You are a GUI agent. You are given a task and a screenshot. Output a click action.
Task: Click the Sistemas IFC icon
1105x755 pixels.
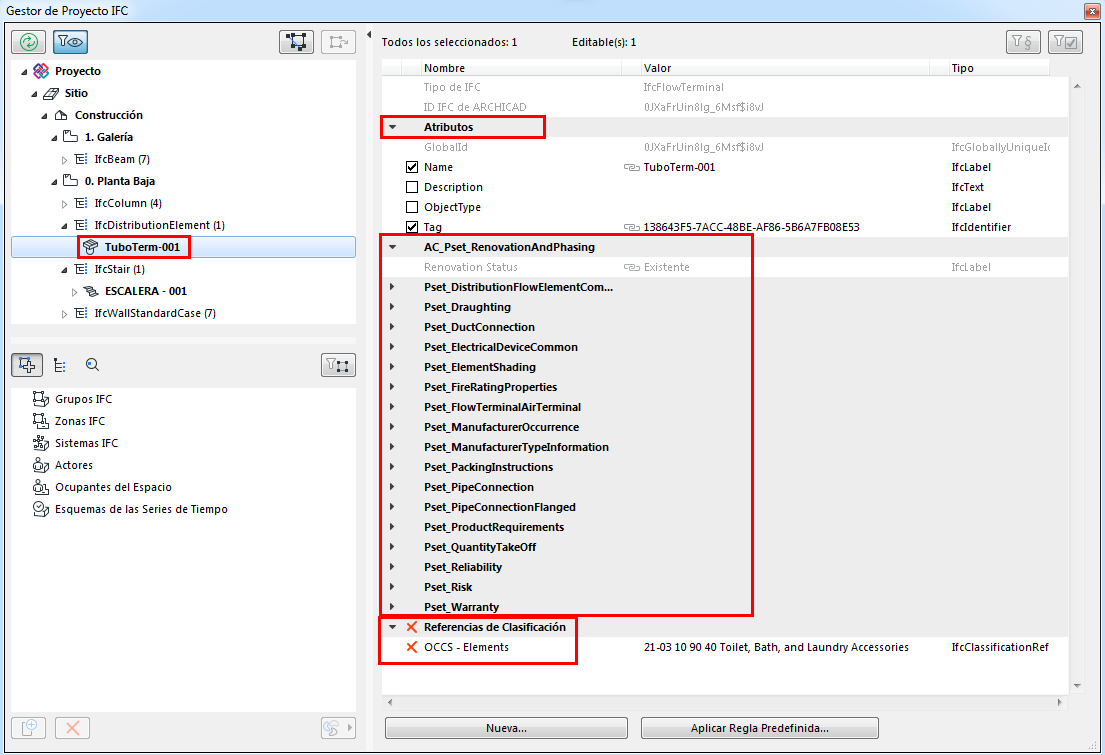[41, 443]
